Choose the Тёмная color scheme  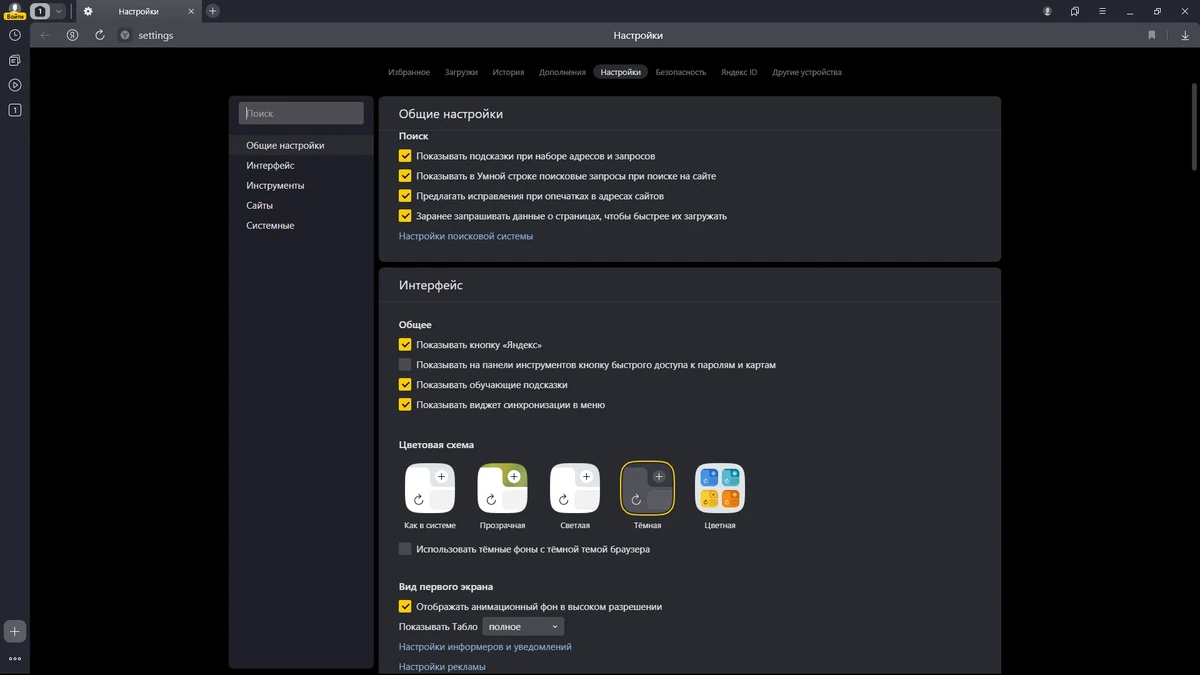[647, 488]
